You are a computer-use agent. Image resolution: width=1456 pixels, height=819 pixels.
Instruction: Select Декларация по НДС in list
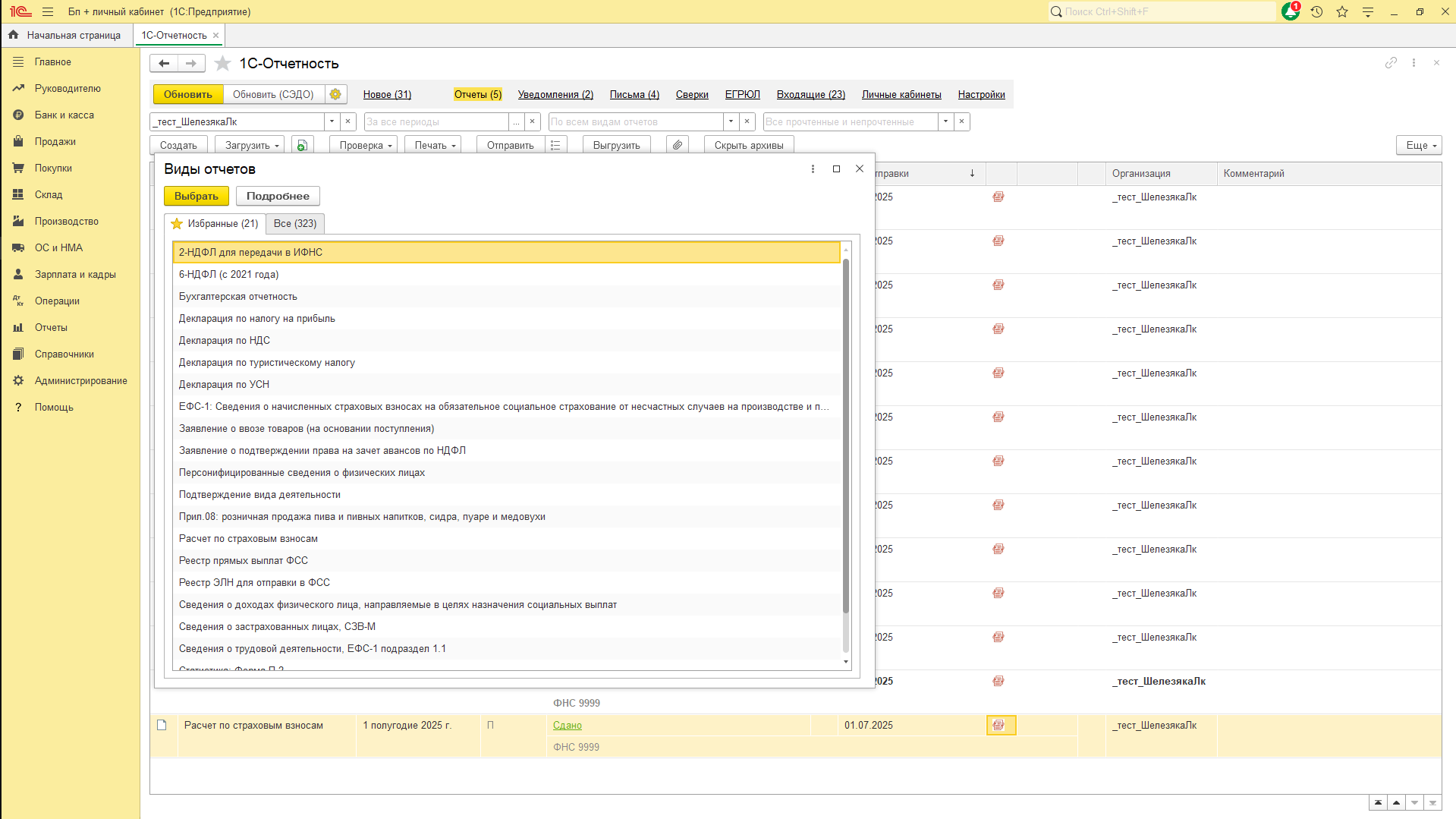[x=507, y=340]
